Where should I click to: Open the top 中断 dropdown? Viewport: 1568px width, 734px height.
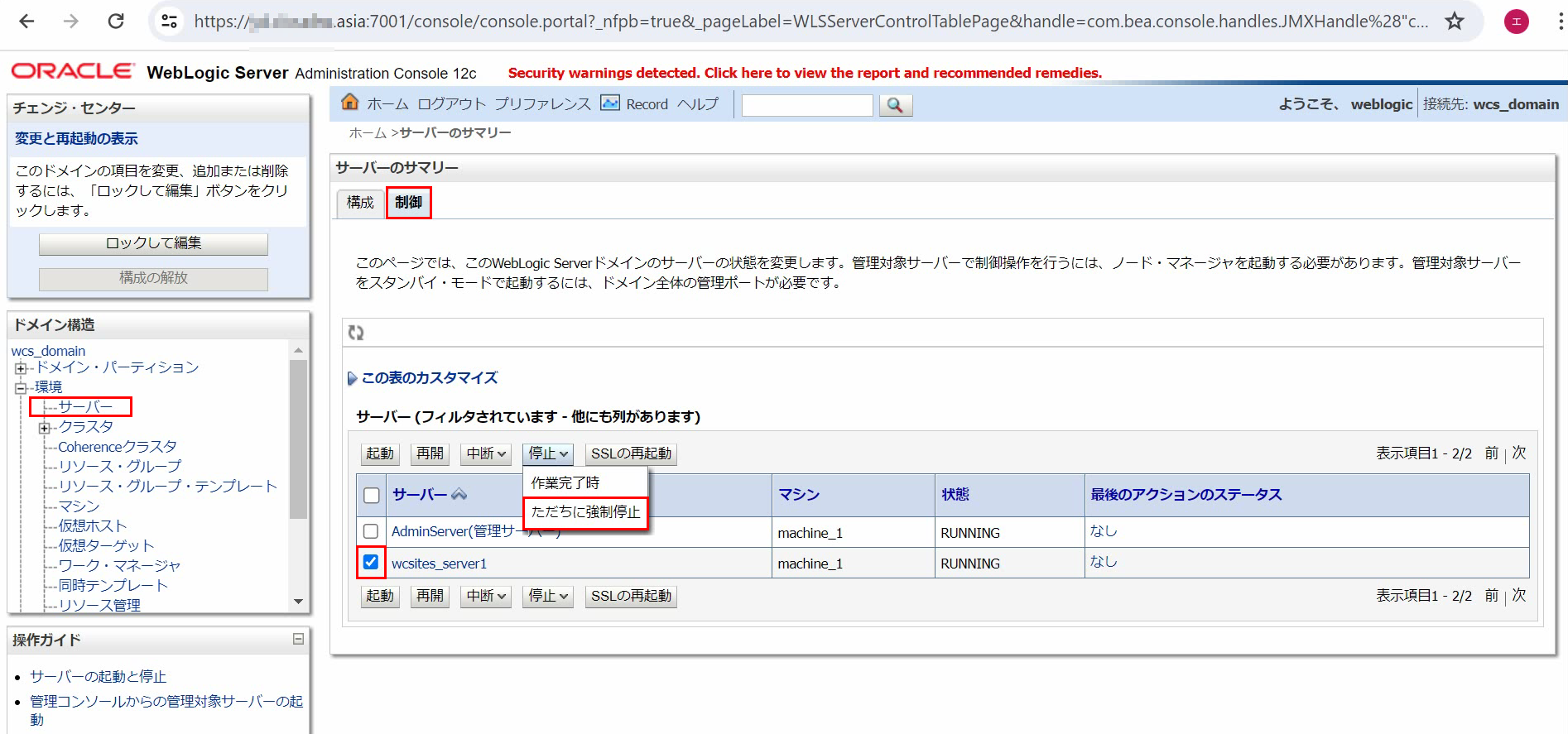pyautogui.click(x=486, y=453)
